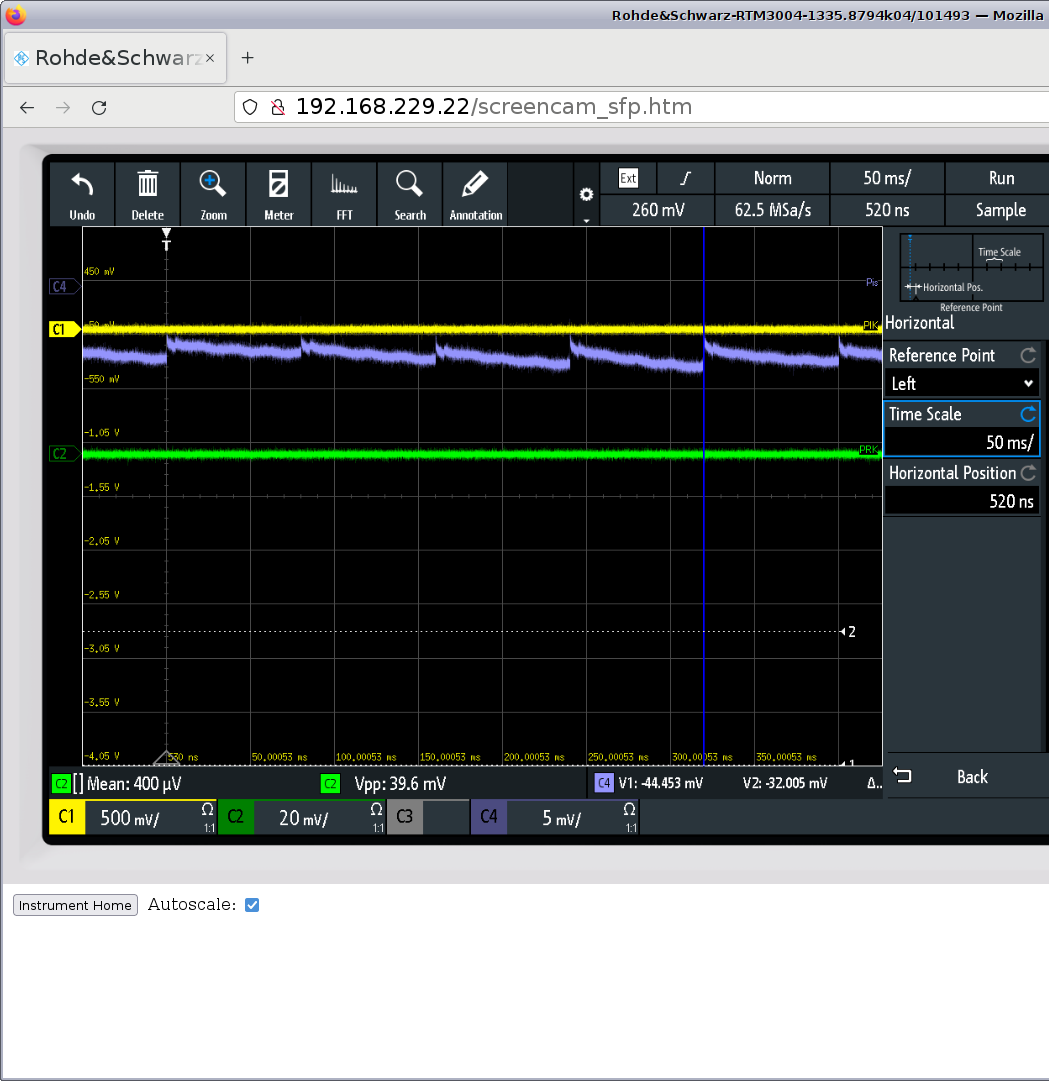Image resolution: width=1049 pixels, height=1081 pixels.
Task: Open the Search tool
Action: pyautogui.click(x=410, y=185)
